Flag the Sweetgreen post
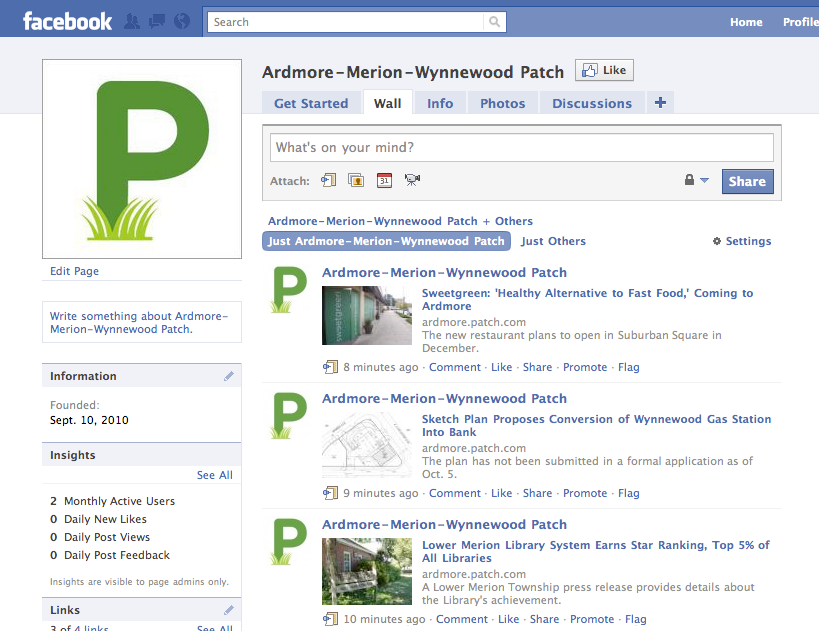The image size is (819, 631). [628, 367]
